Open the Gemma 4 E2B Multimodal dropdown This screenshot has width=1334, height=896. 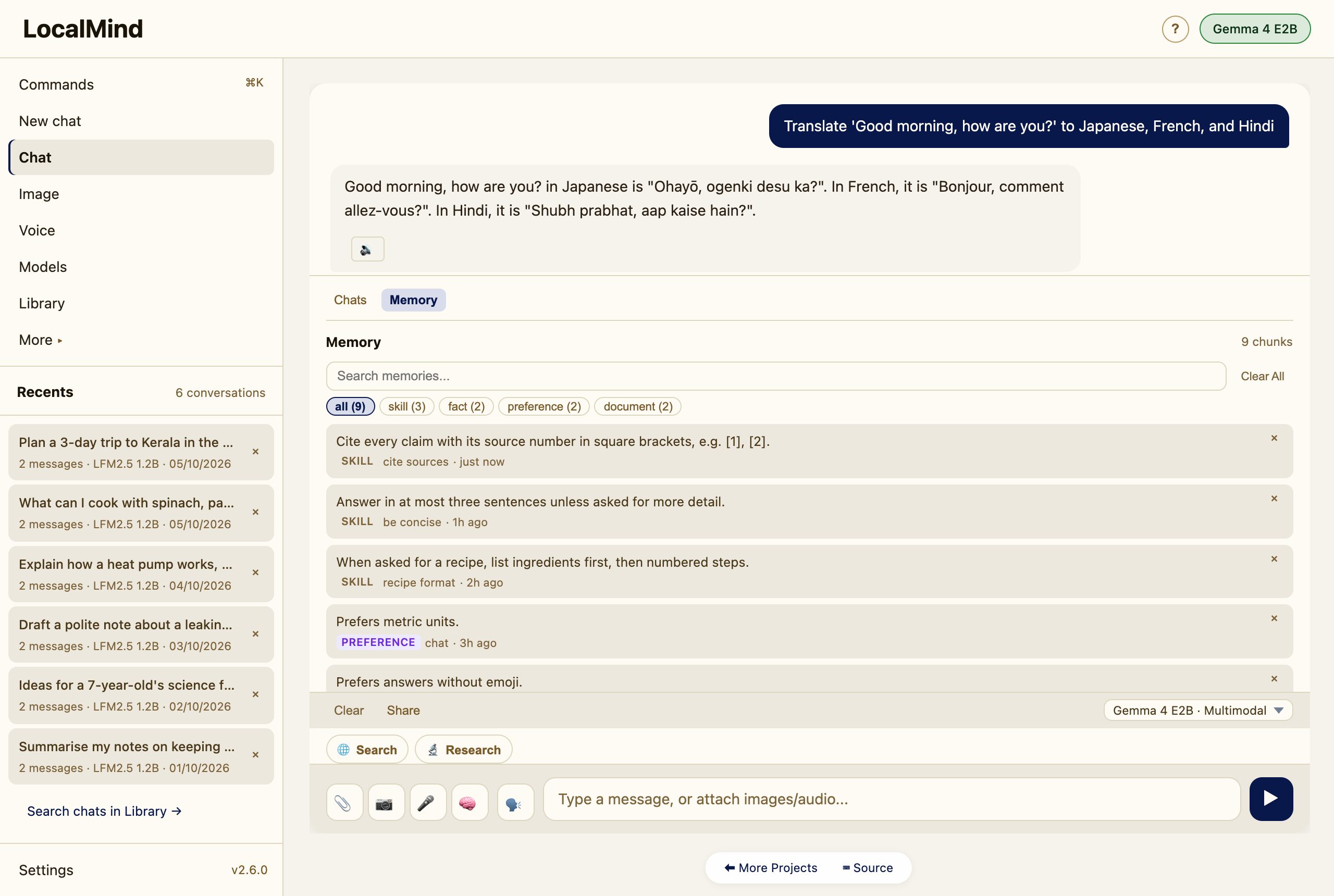click(x=1197, y=710)
